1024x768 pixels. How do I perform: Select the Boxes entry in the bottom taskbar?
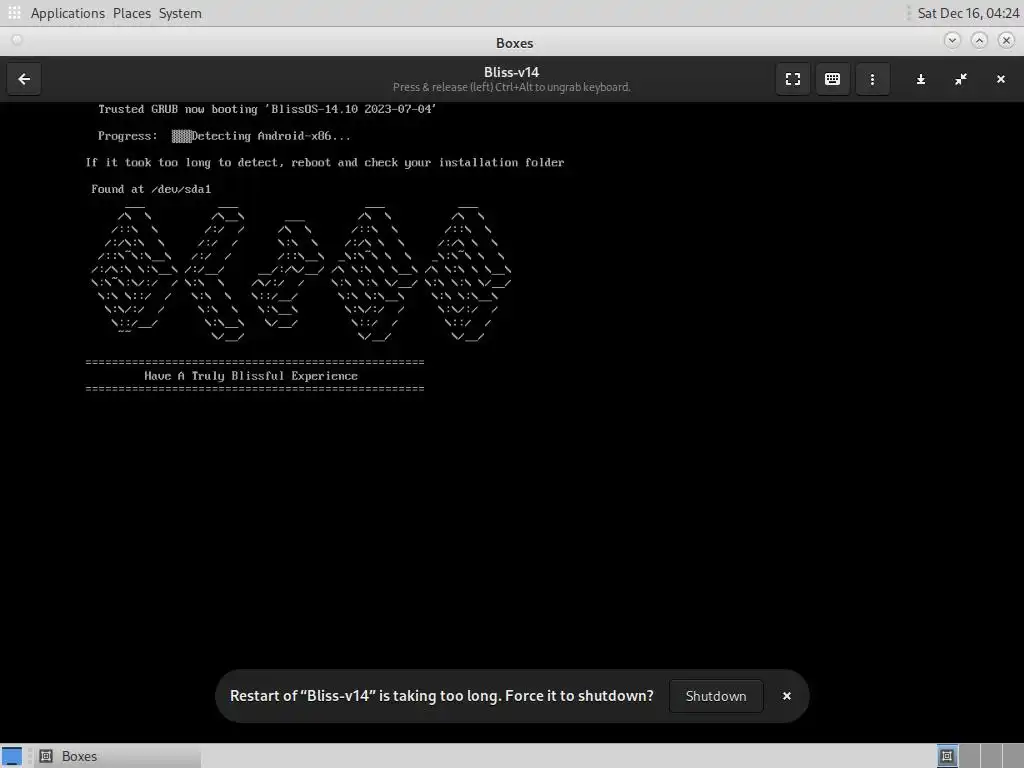118,756
